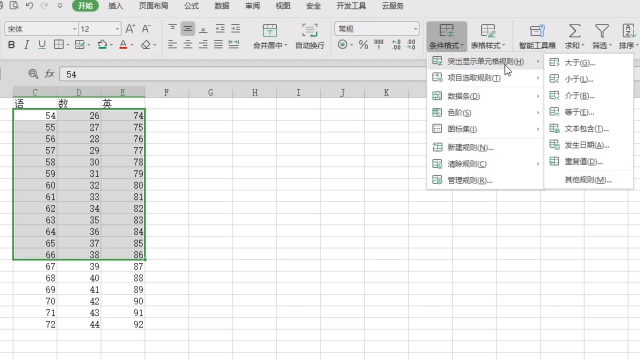640x360 pixels.
Task: Switch to 数据 Data tab
Action: [x=222, y=6]
